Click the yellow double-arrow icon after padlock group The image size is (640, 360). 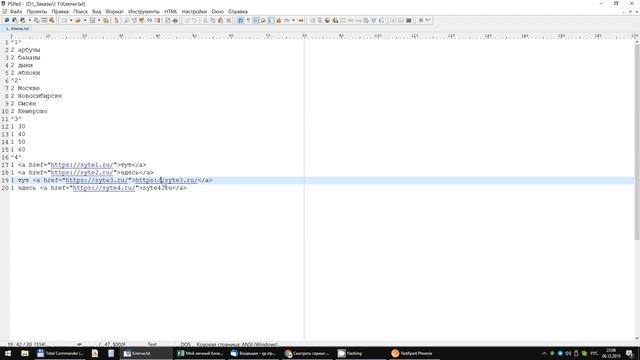coord(301,20)
